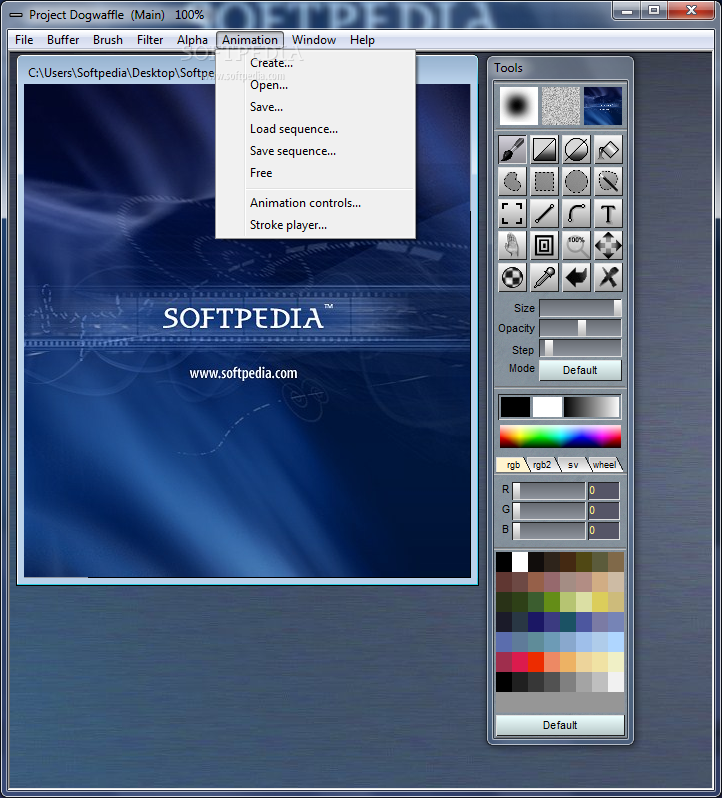
Task: Adjust the R channel slider
Action: [x=548, y=491]
